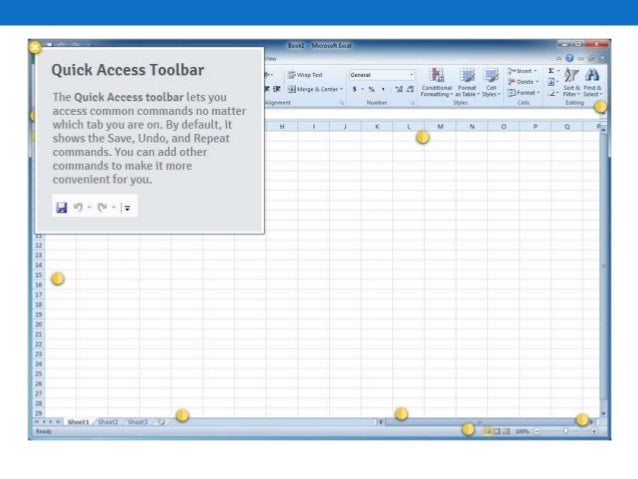Click the Decrease Decimal icon
The width and height of the screenshot is (638, 479).
point(410,89)
